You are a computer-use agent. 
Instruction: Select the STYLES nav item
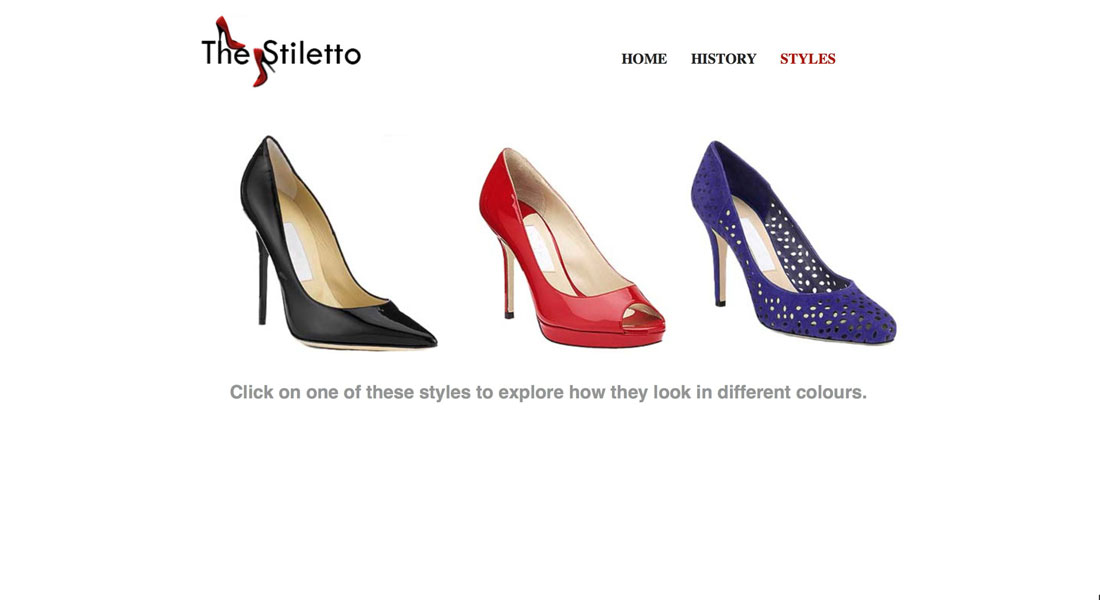coord(807,59)
